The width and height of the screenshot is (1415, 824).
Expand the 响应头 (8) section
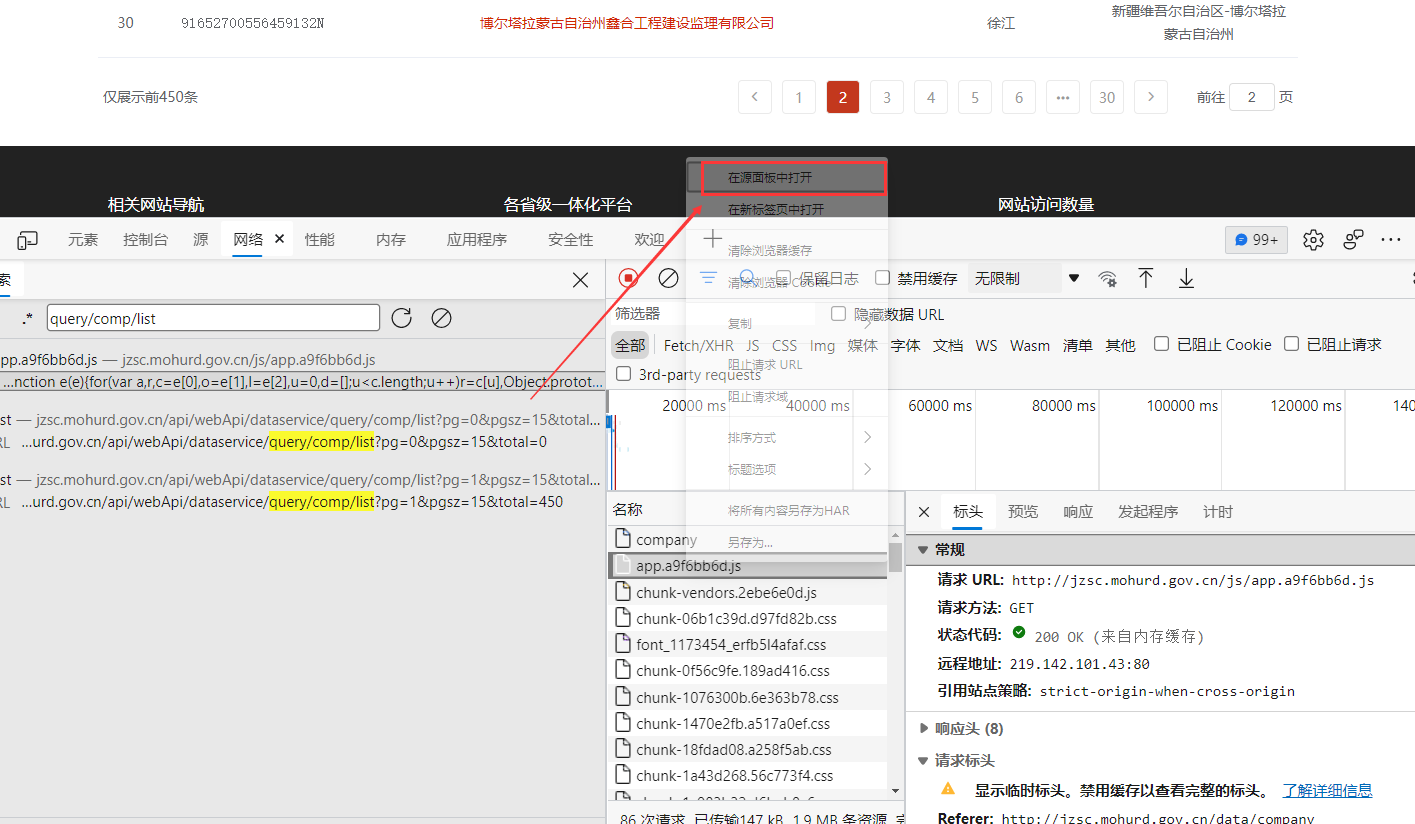click(x=923, y=728)
